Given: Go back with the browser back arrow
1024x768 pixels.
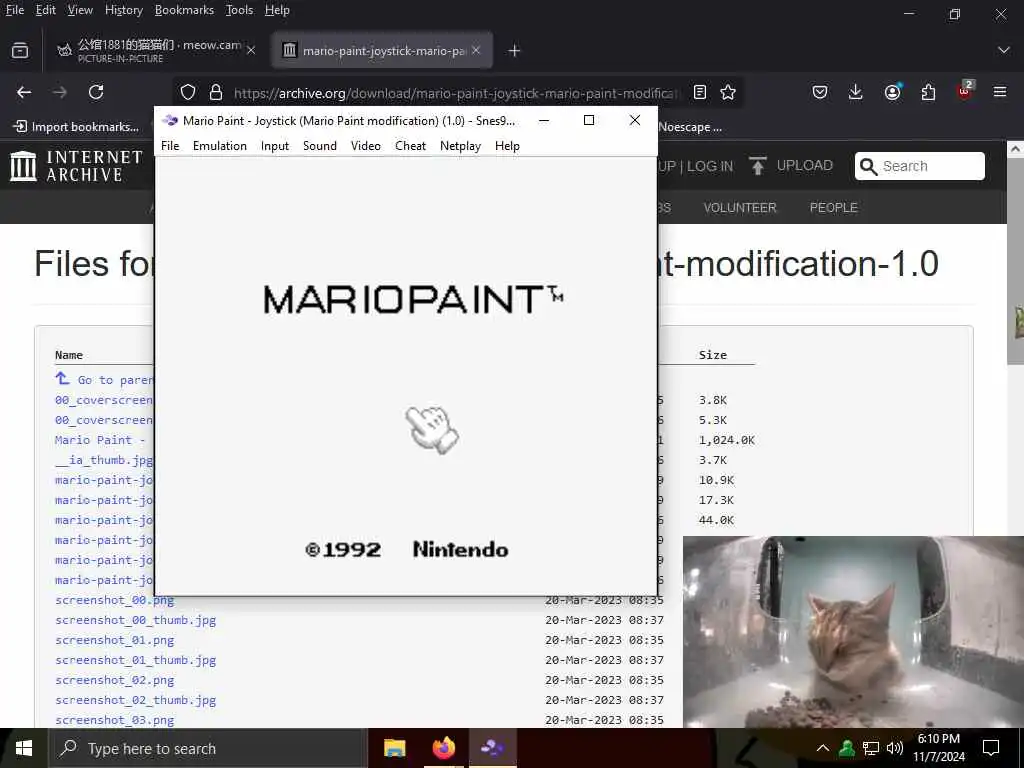Looking at the screenshot, I should pyautogui.click(x=24, y=92).
